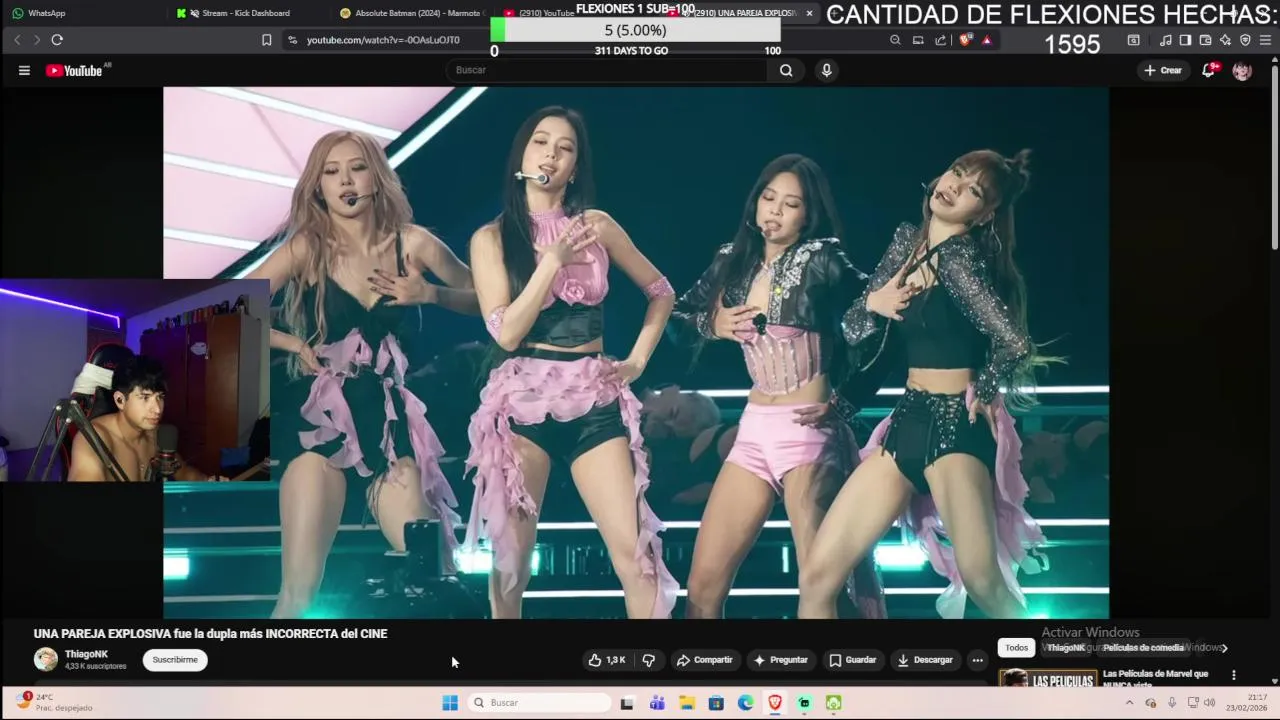Select the Películas de comedia chip
The image size is (1280, 720).
[1143, 648]
